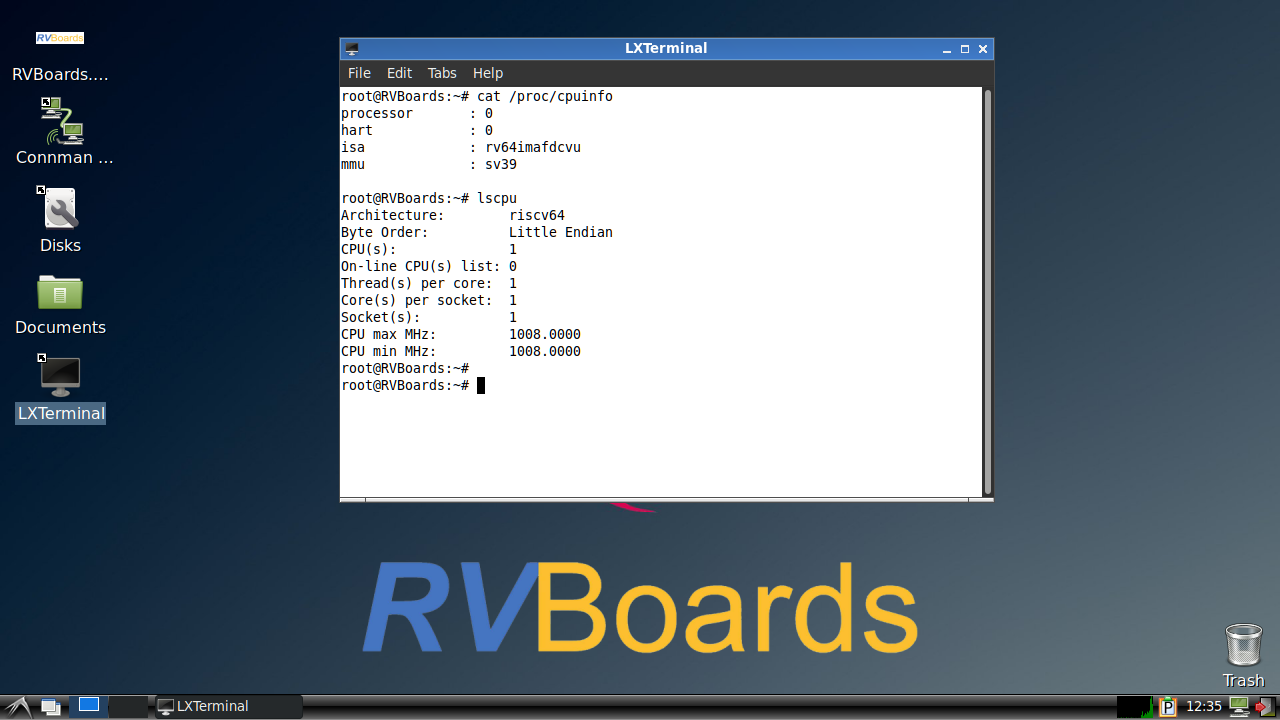
Task: Open the network monitor tray icon
Action: click(1239, 706)
